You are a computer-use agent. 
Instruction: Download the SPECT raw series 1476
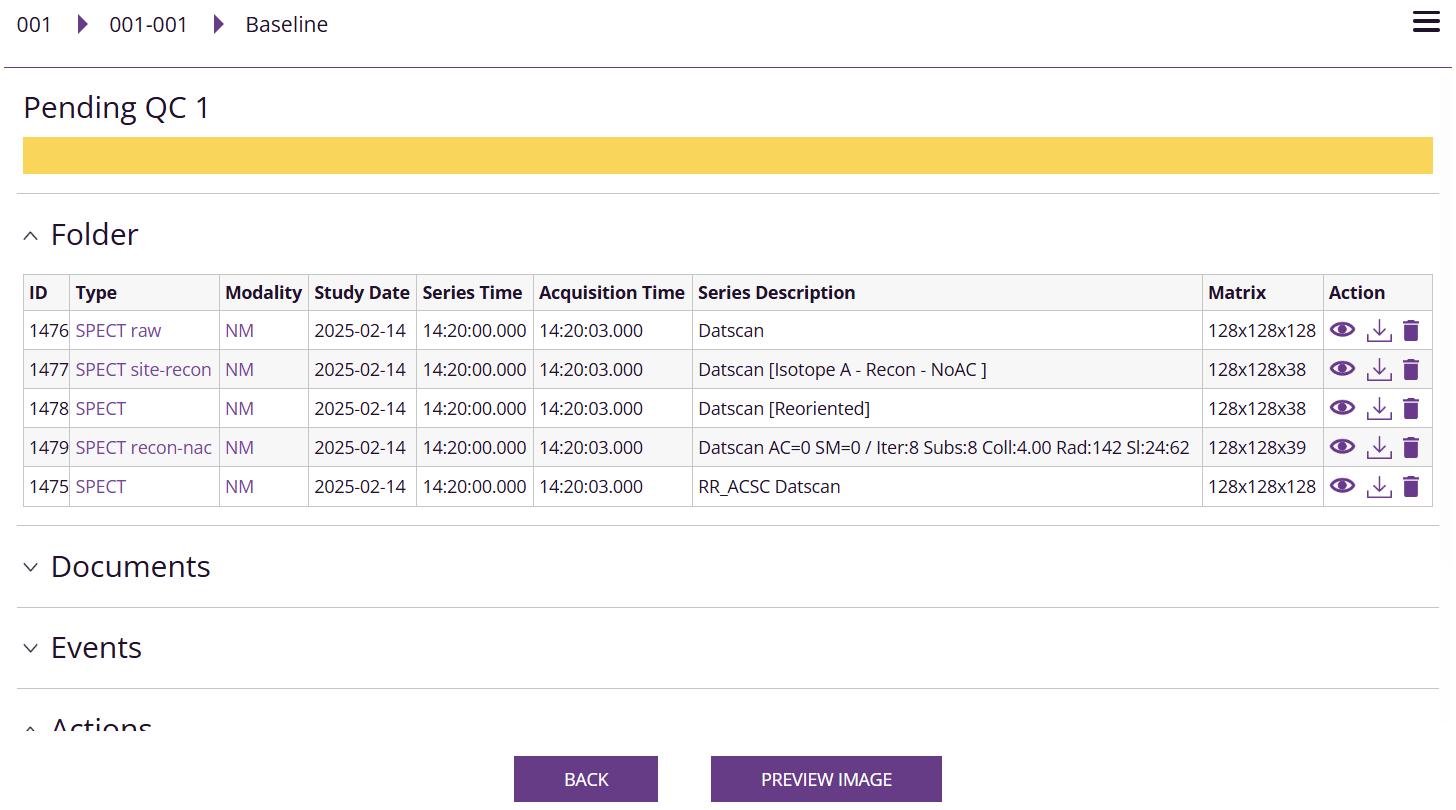[x=1379, y=330]
